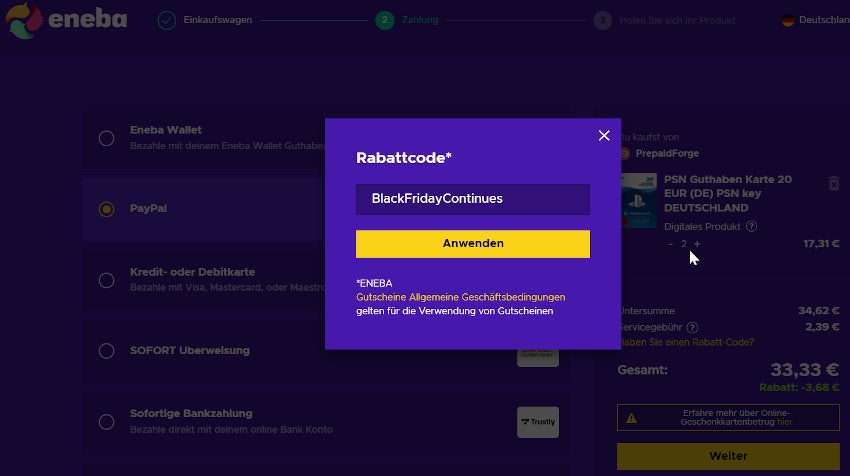The width and height of the screenshot is (850, 476).
Task: Click the Anwenden button
Action: 472,244
